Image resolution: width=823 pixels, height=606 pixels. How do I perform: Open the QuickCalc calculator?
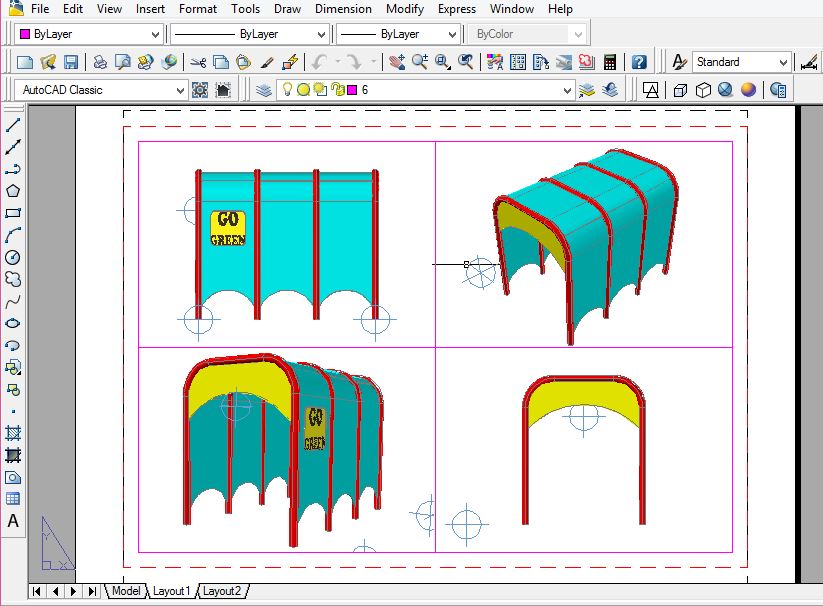609,62
